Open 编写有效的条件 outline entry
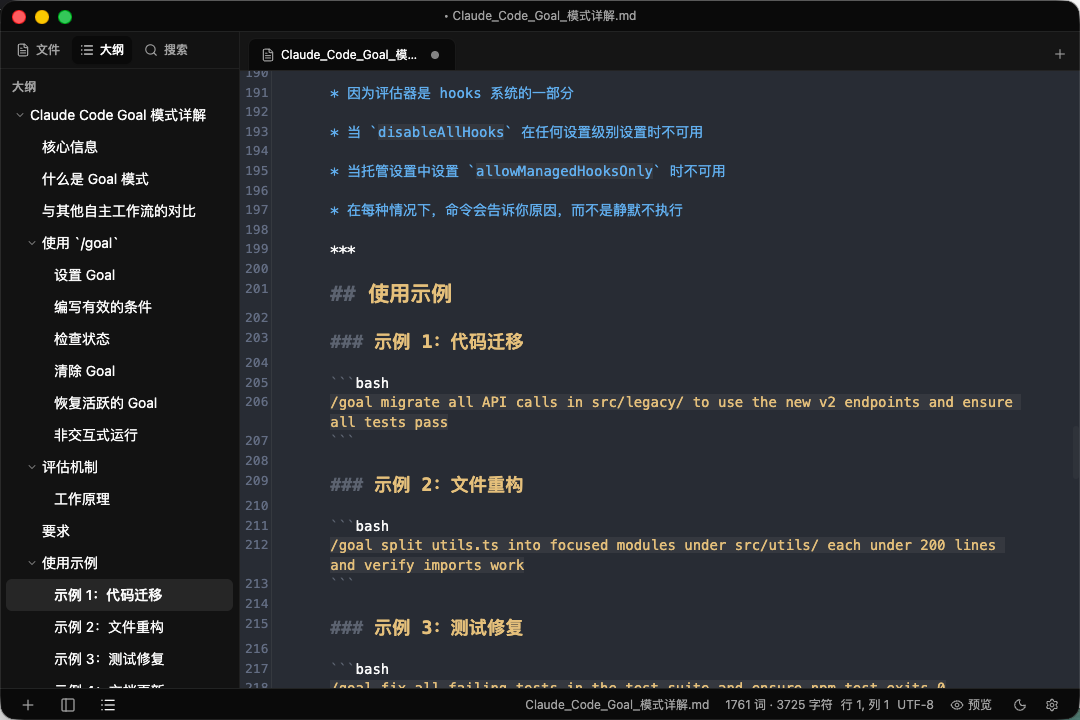The width and height of the screenshot is (1080, 720). (x=103, y=307)
